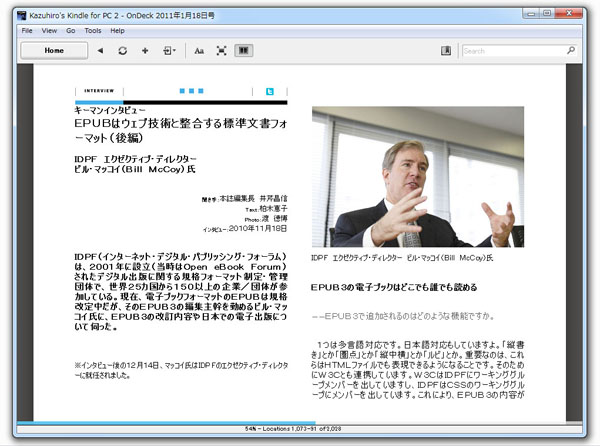Click the magnifier search icon
This screenshot has width=600, height=446.
571,50
